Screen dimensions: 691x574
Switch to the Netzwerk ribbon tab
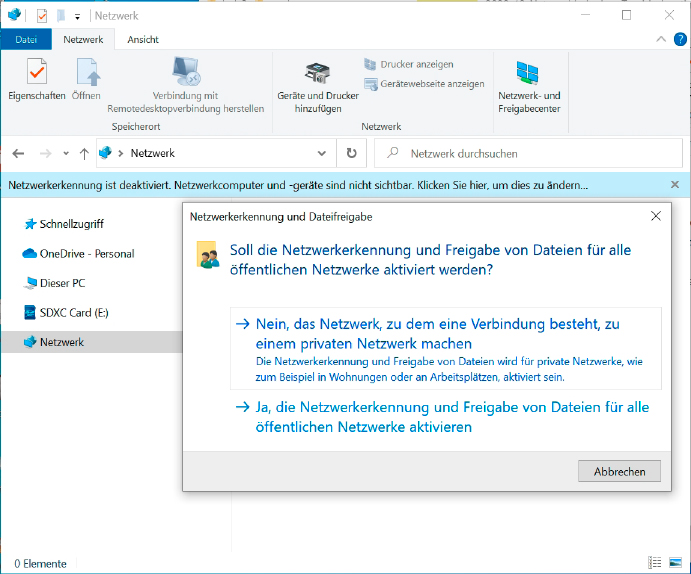click(x=83, y=40)
